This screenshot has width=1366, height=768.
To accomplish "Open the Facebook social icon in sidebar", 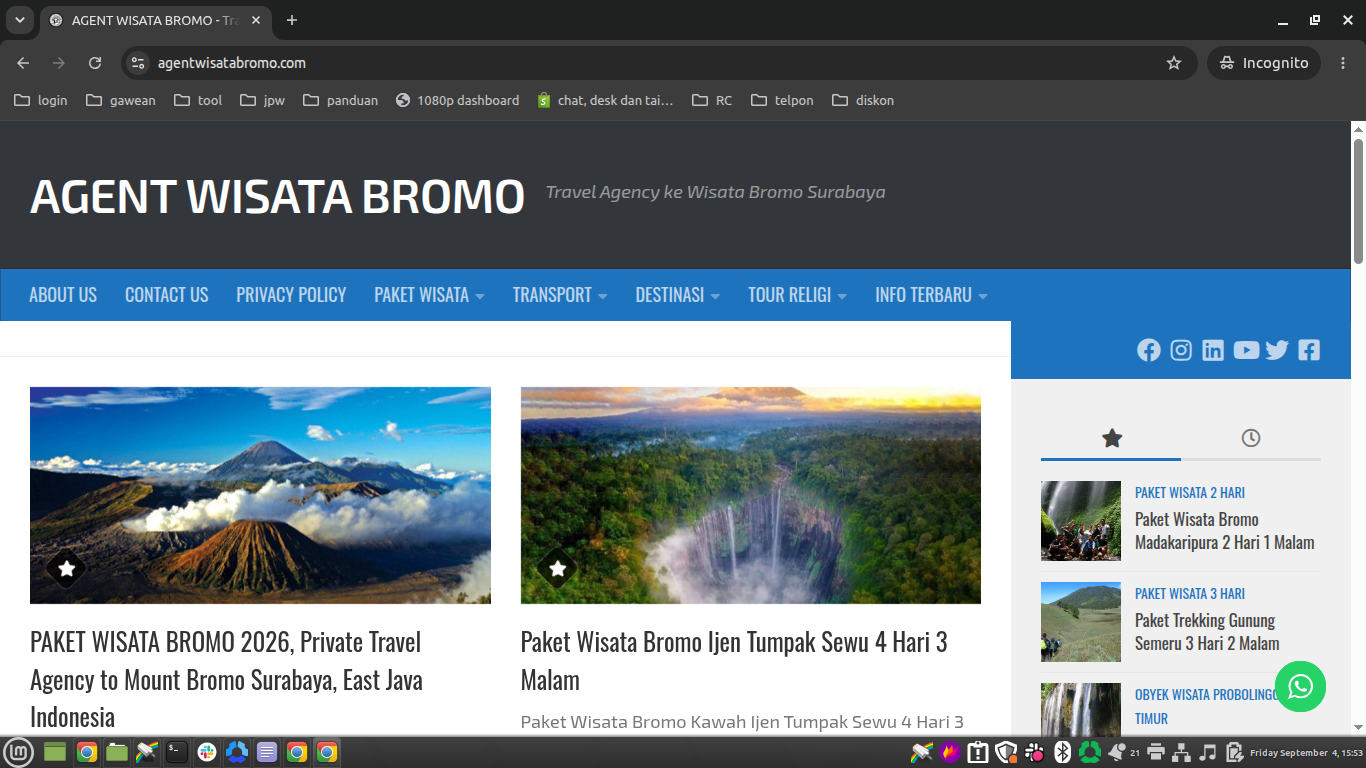I will pyautogui.click(x=1149, y=350).
